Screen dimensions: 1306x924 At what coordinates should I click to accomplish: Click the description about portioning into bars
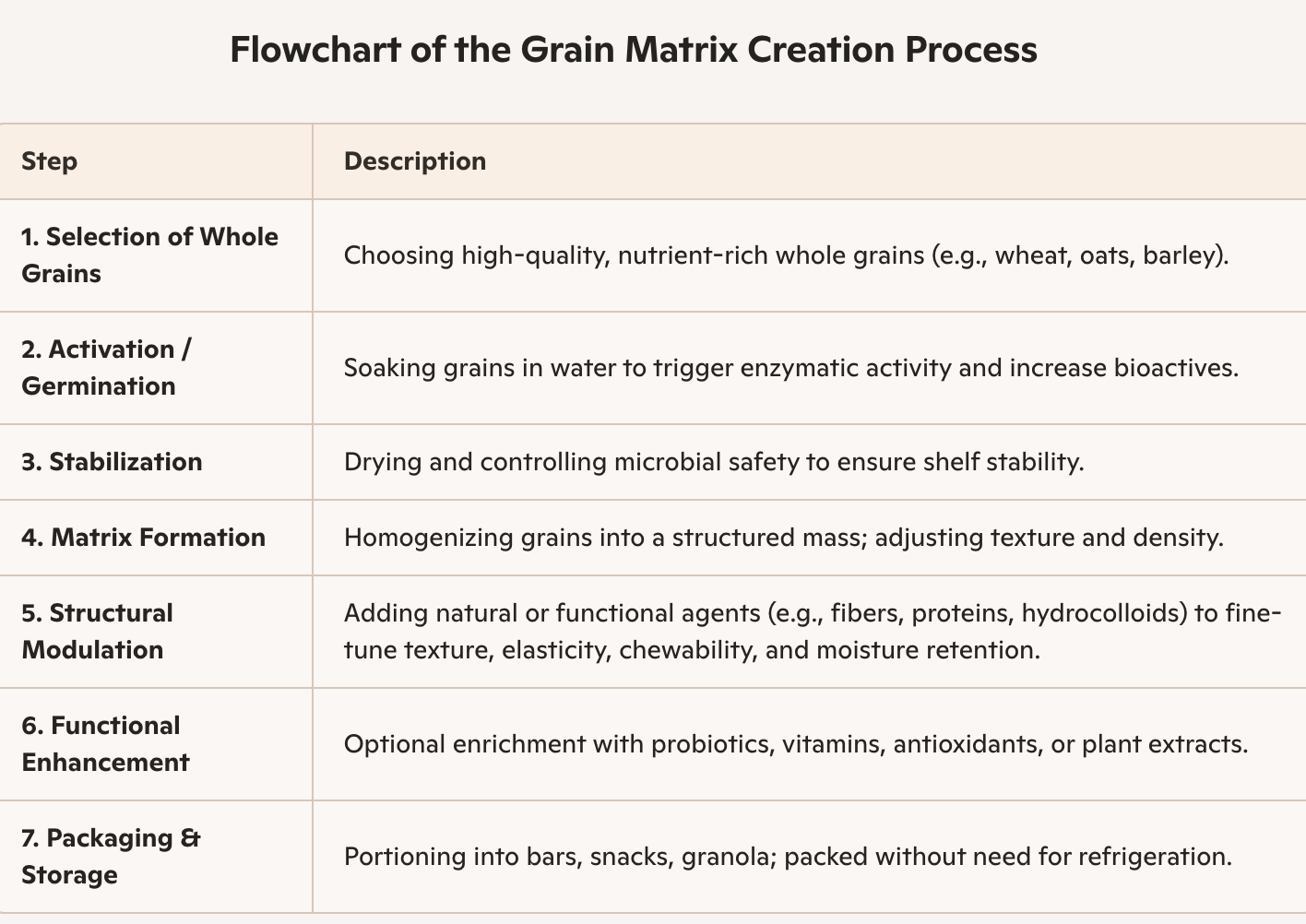tap(787, 857)
